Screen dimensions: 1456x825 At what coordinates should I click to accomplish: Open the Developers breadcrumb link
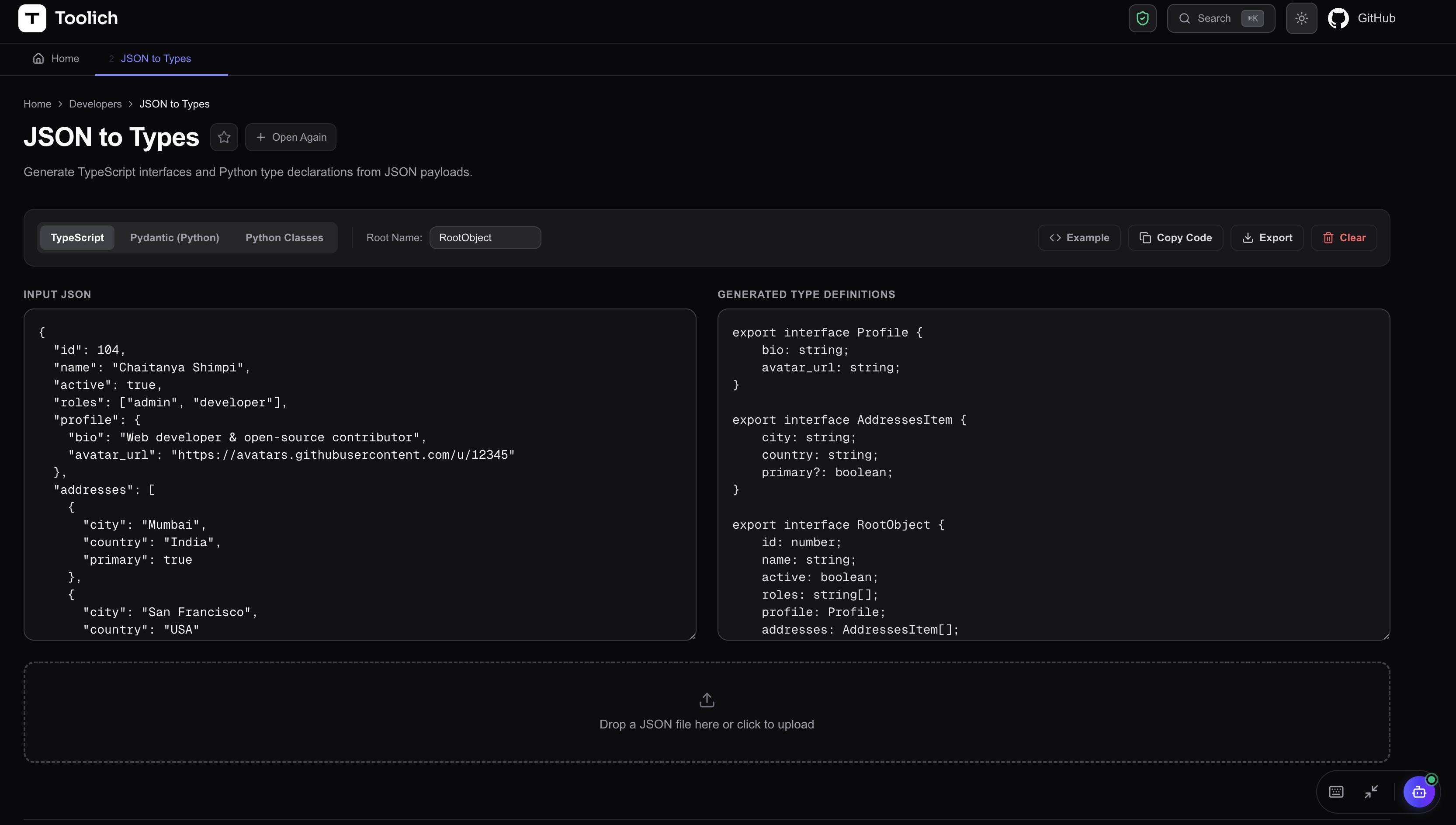tap(95, 104)
